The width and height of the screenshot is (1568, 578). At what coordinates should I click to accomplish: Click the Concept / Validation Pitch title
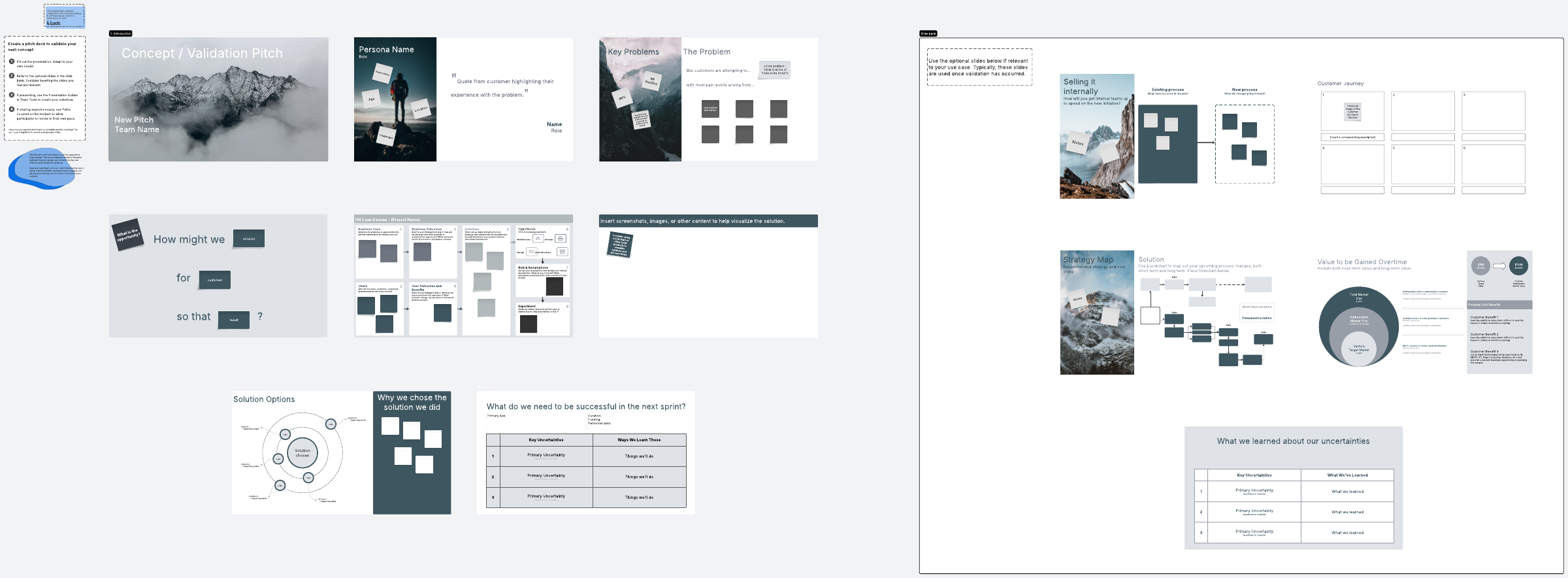pyautogui.click(x=202, y=54)
